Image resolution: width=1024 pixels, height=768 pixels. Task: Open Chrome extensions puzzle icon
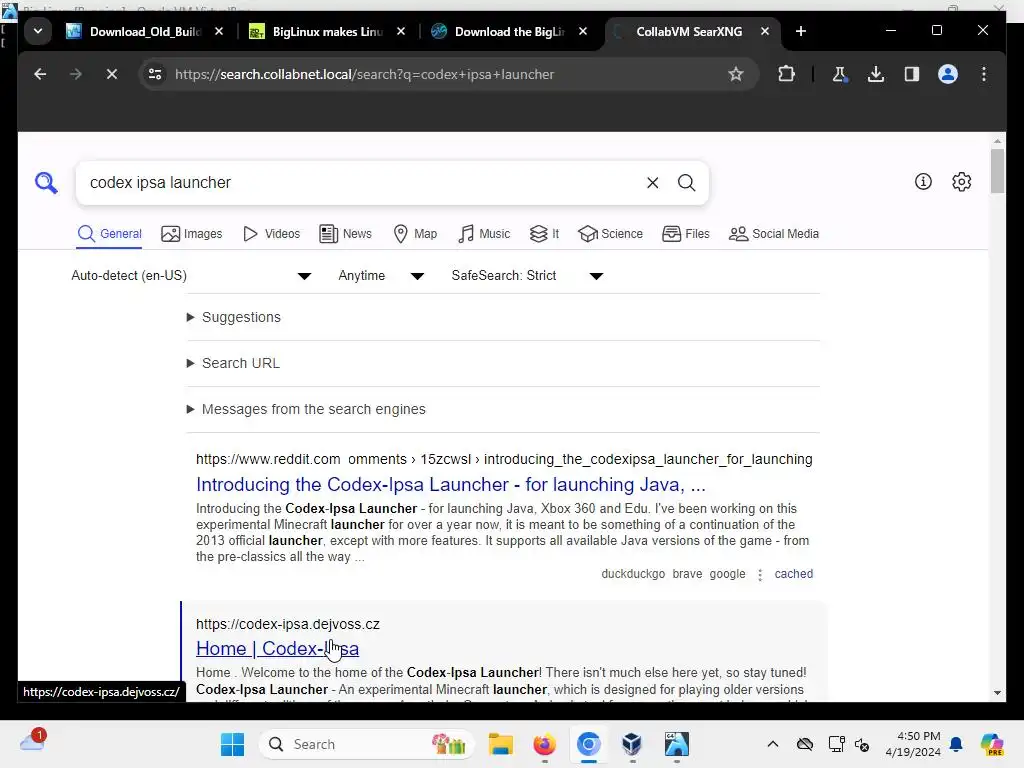point(786,74)
